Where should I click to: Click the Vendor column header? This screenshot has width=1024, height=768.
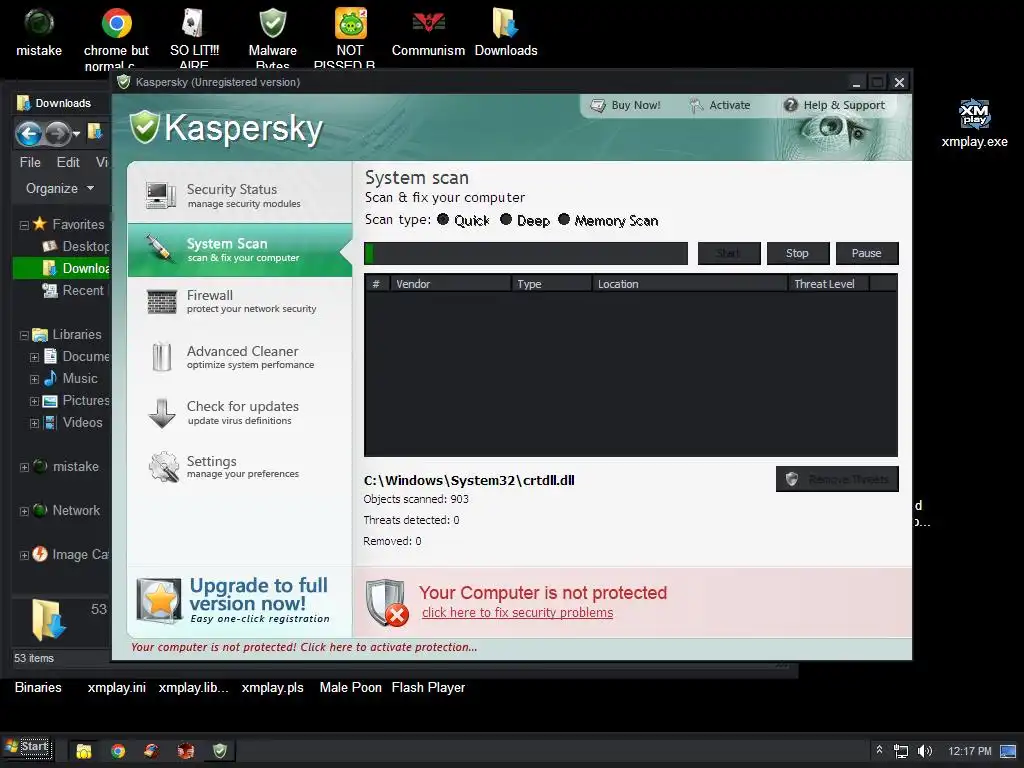449,284
